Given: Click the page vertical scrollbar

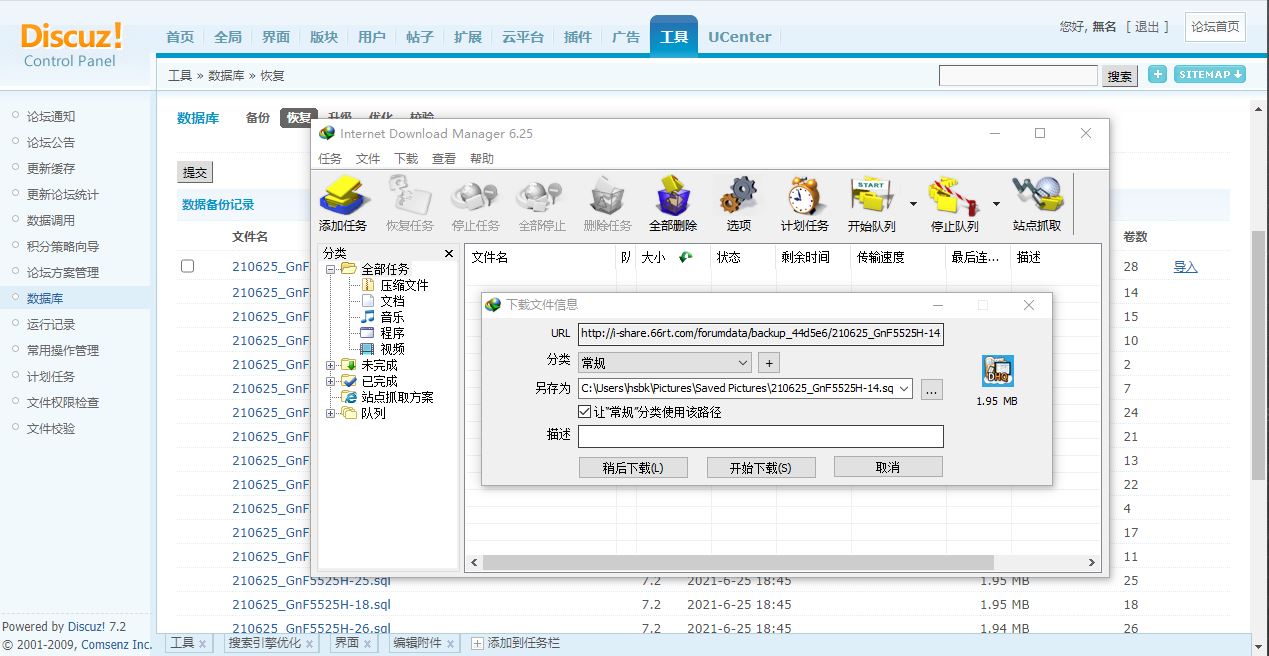Looking at the screenshot, I should 1259,355.
